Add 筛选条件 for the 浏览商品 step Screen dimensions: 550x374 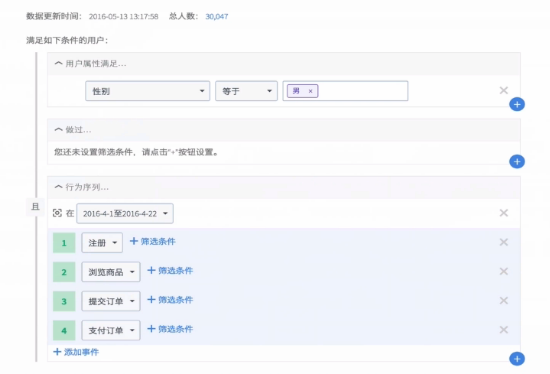click(x=170, y=271)
